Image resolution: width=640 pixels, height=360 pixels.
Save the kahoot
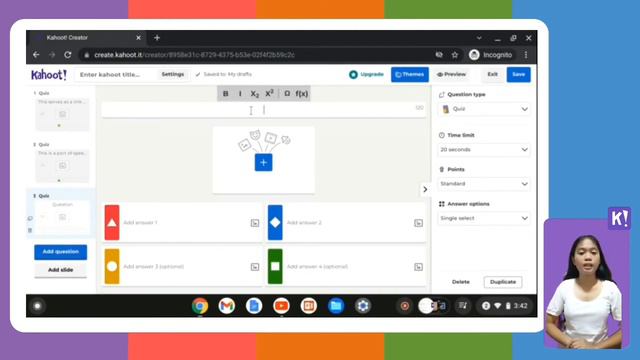(x=518, y=74)
